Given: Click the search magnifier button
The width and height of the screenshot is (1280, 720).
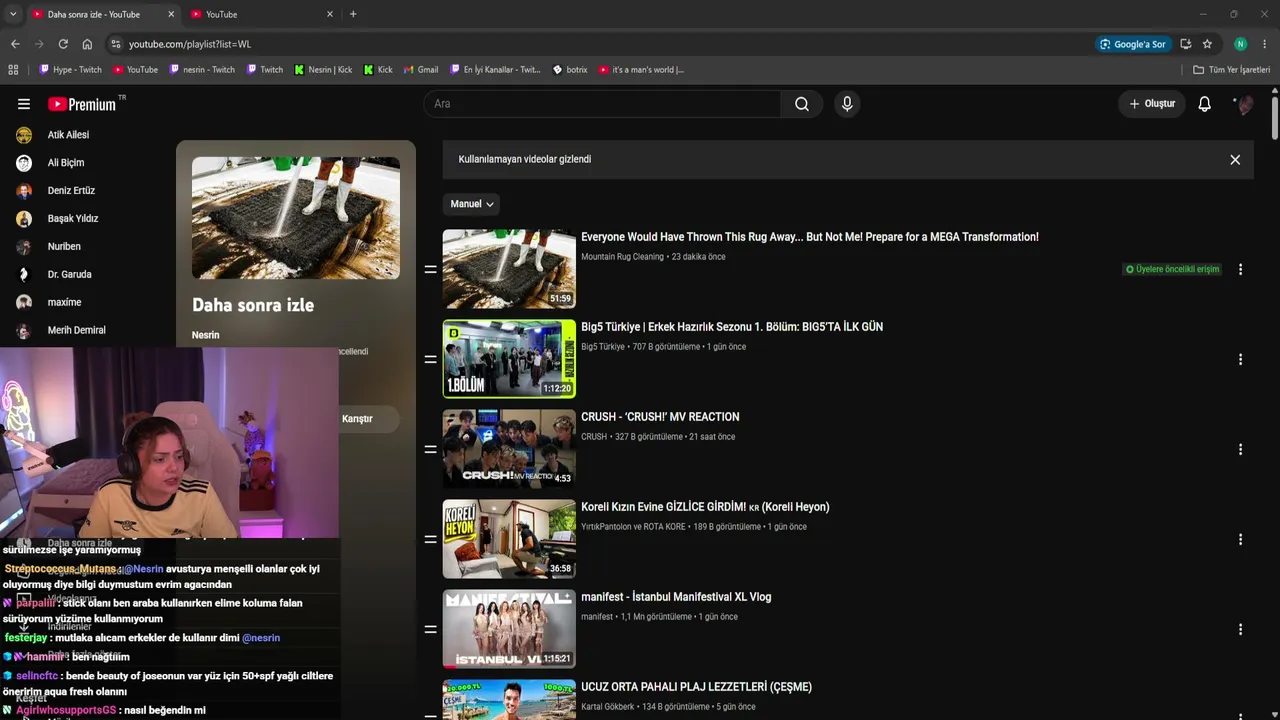Looking at the screenshot, I should tap(802, 104).
